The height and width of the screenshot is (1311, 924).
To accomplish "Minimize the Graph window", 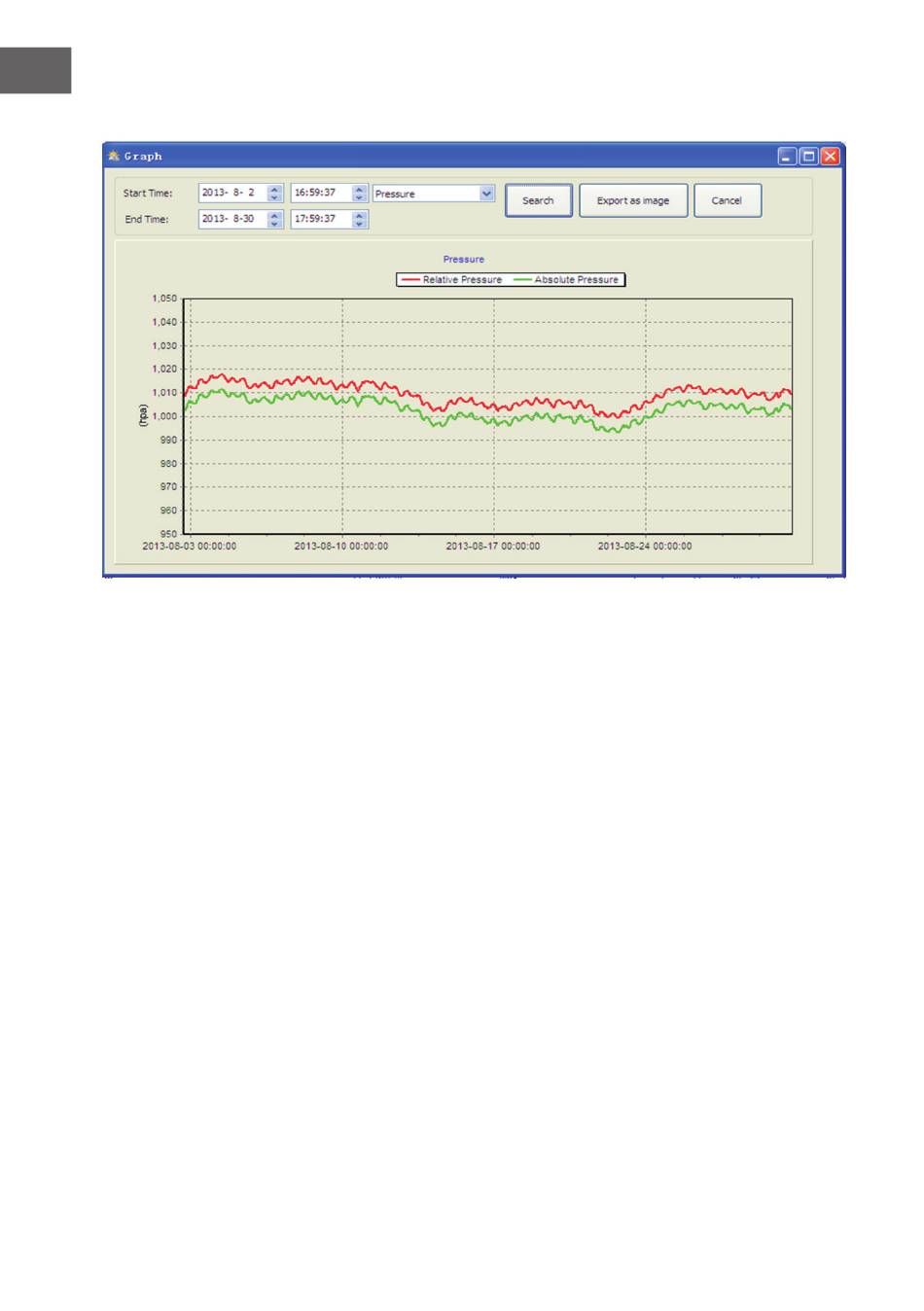I will (x=787, y=156).
